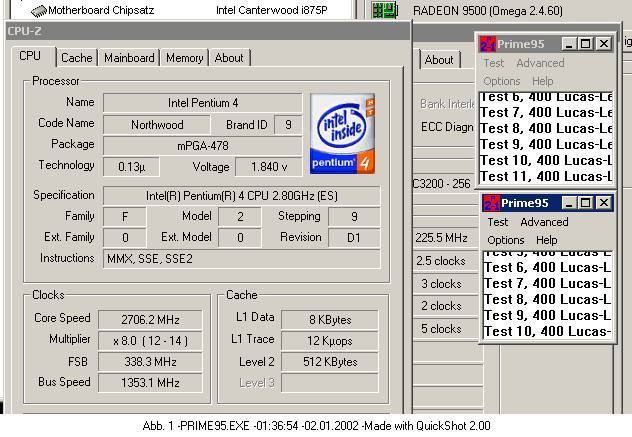632x437 pixels.
Task: Open the Test menu in the lower Prime95
Action: pos(498,222)
